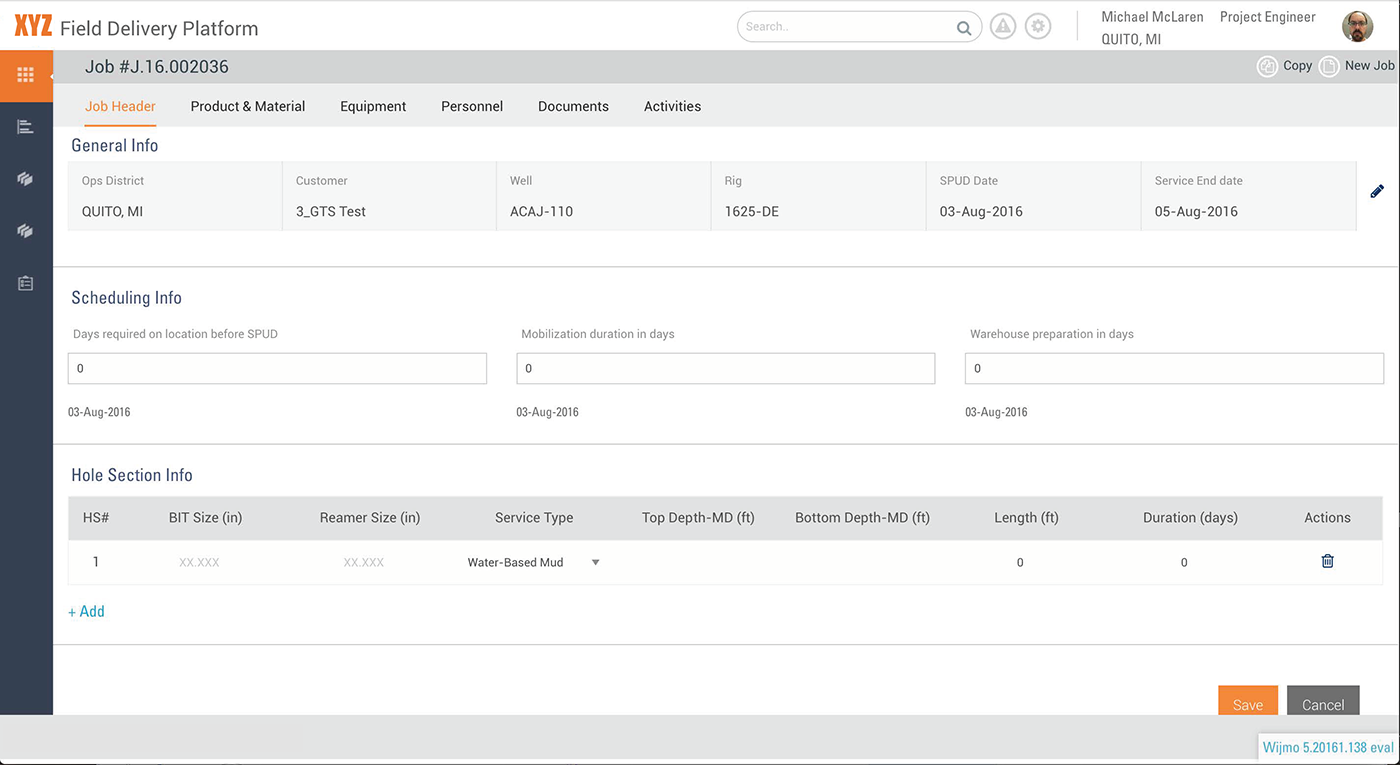Click the BIT Size (in) column header
This screenshot has height=765, width=1400.
pyautogui.click(x=205, y=517)
